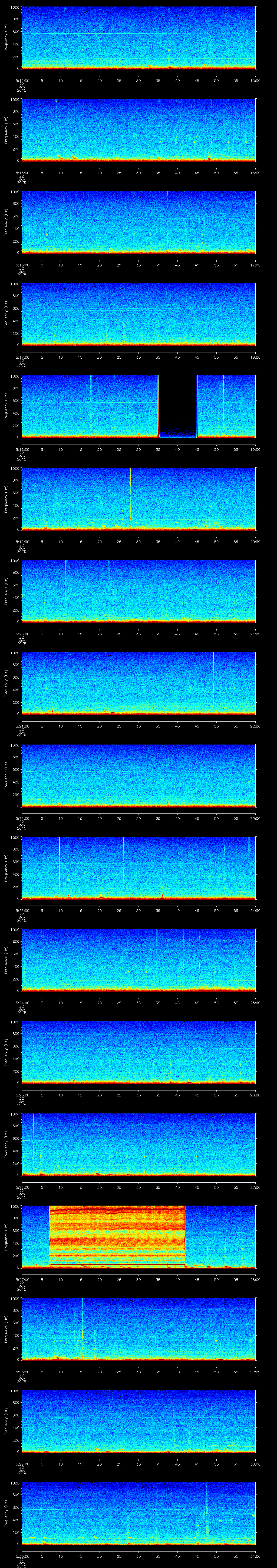Image resolution: width=277 pixels, height=1568 pixels.
Task: Click Frequency (Hz) axis label of 5:14:00 spectrogram
Action: coord(7,38)
